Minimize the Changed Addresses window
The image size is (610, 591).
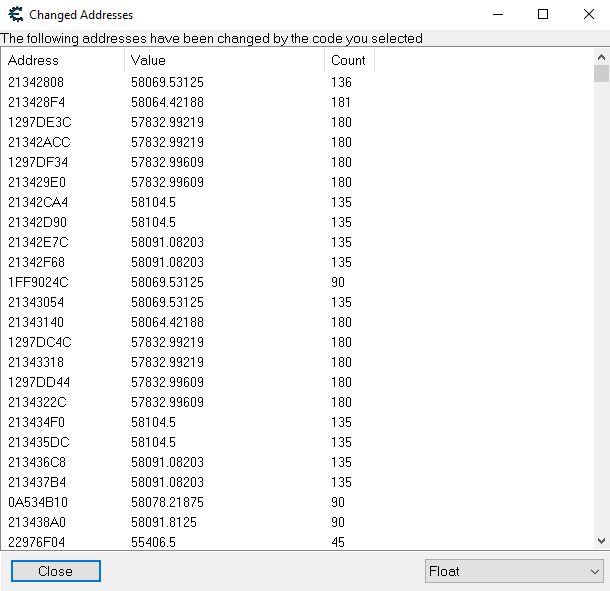(x=497, y=15)
